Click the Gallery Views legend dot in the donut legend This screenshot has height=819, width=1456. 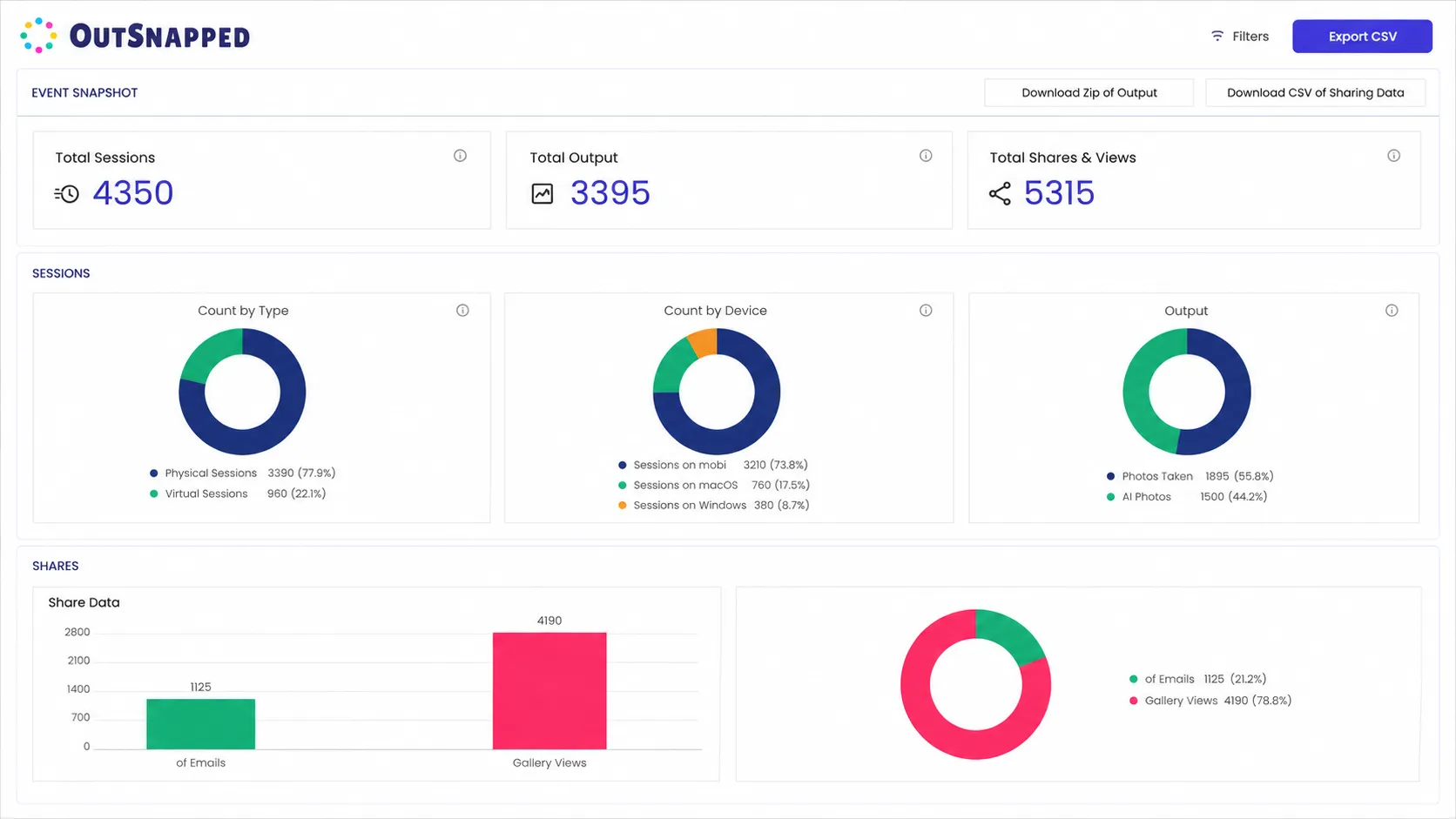1133,701
